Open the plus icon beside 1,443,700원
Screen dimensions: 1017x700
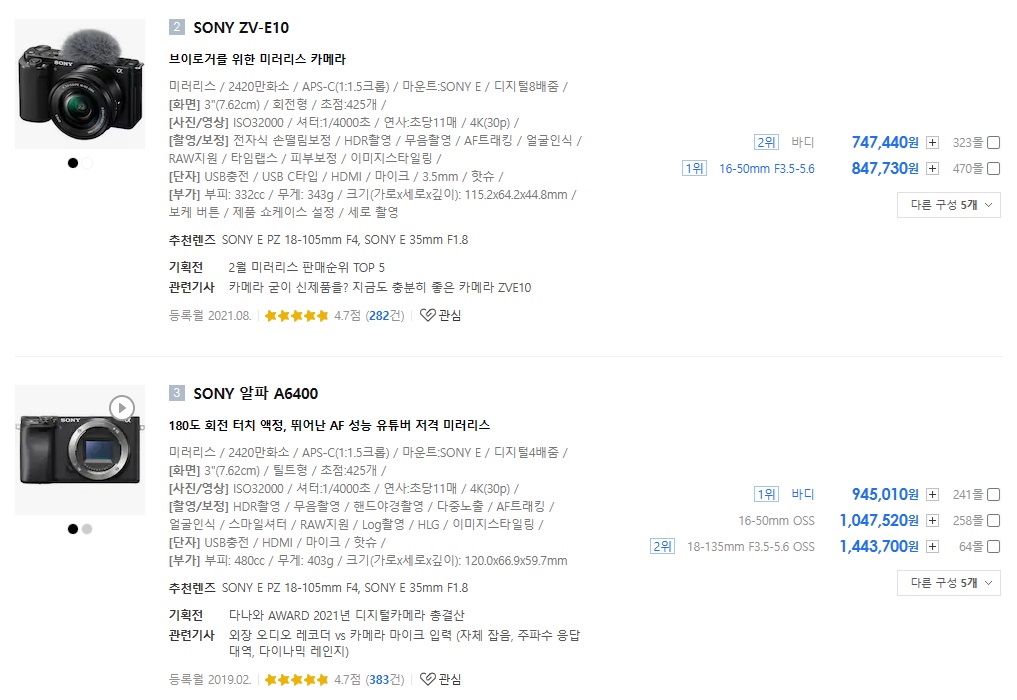click(932, 547)
